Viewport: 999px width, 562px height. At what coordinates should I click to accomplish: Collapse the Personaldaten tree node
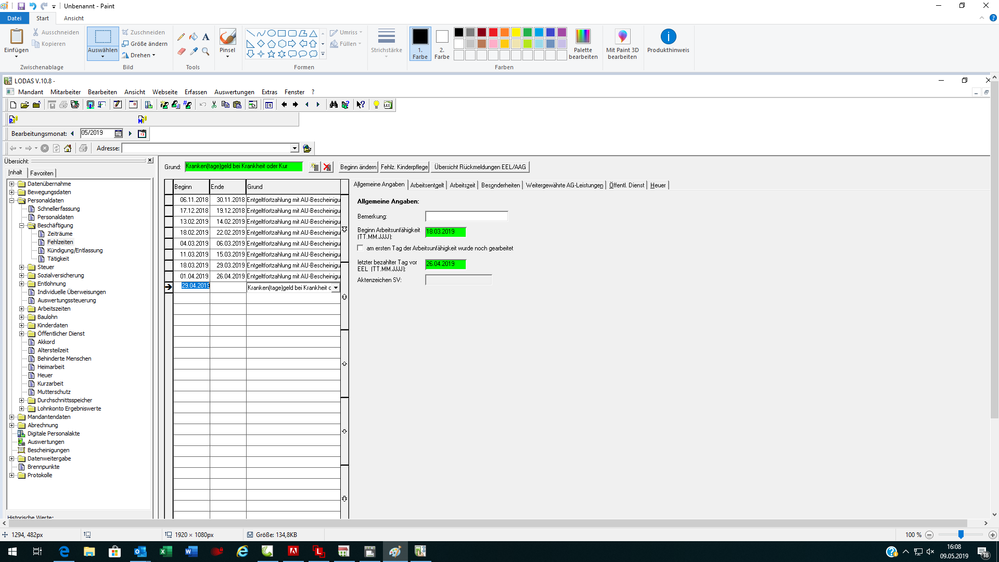coord(11,200)
